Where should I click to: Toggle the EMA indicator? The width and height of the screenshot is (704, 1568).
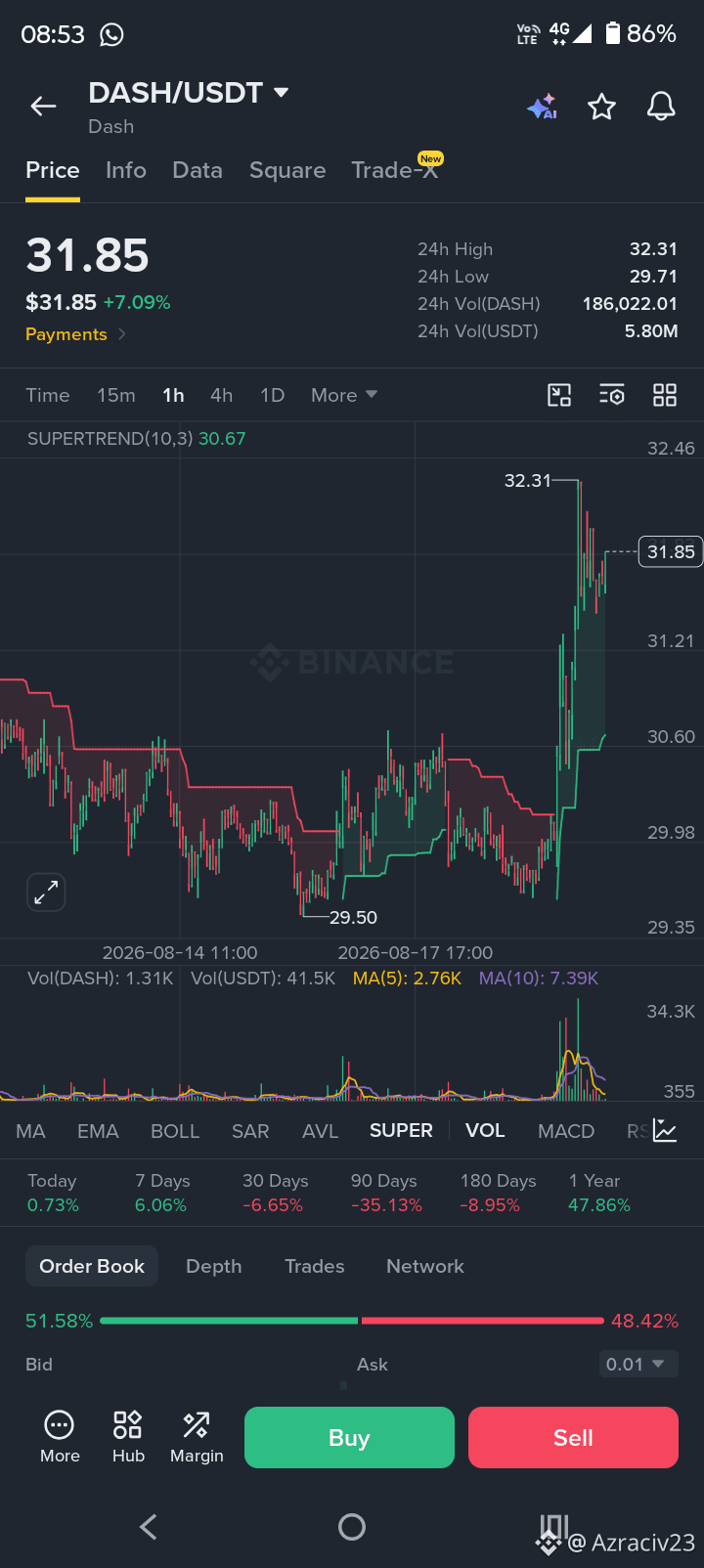pyautogui.click(x=98, y=1131)
